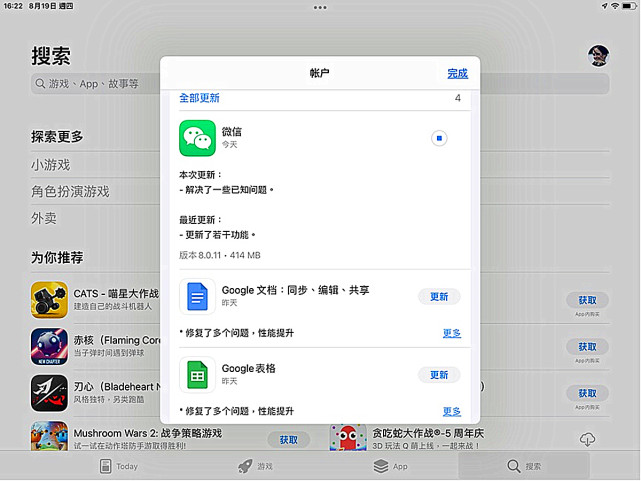Select 小游戏 suggestion
Screen dimensions: 641x481
[51, 165]
